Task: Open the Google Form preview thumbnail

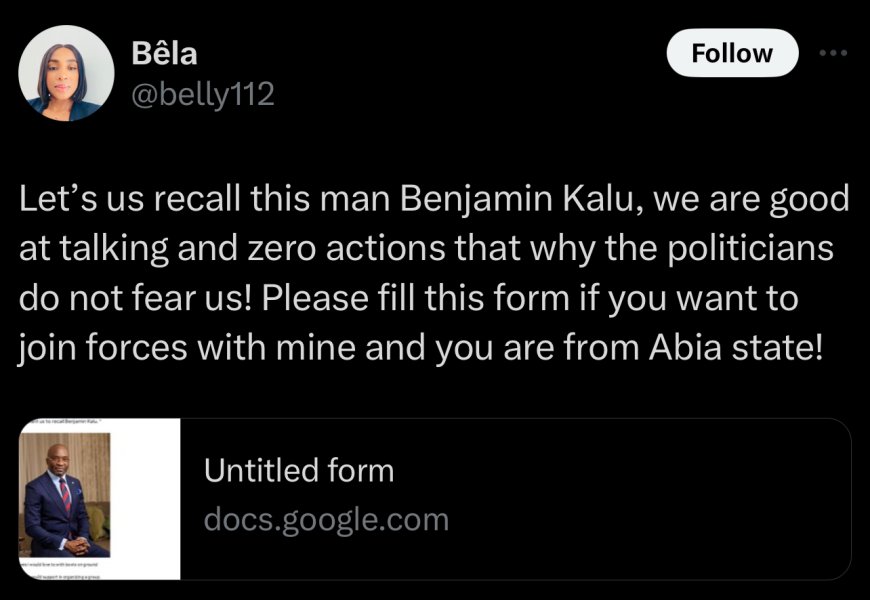Action: tap(100, 499)
